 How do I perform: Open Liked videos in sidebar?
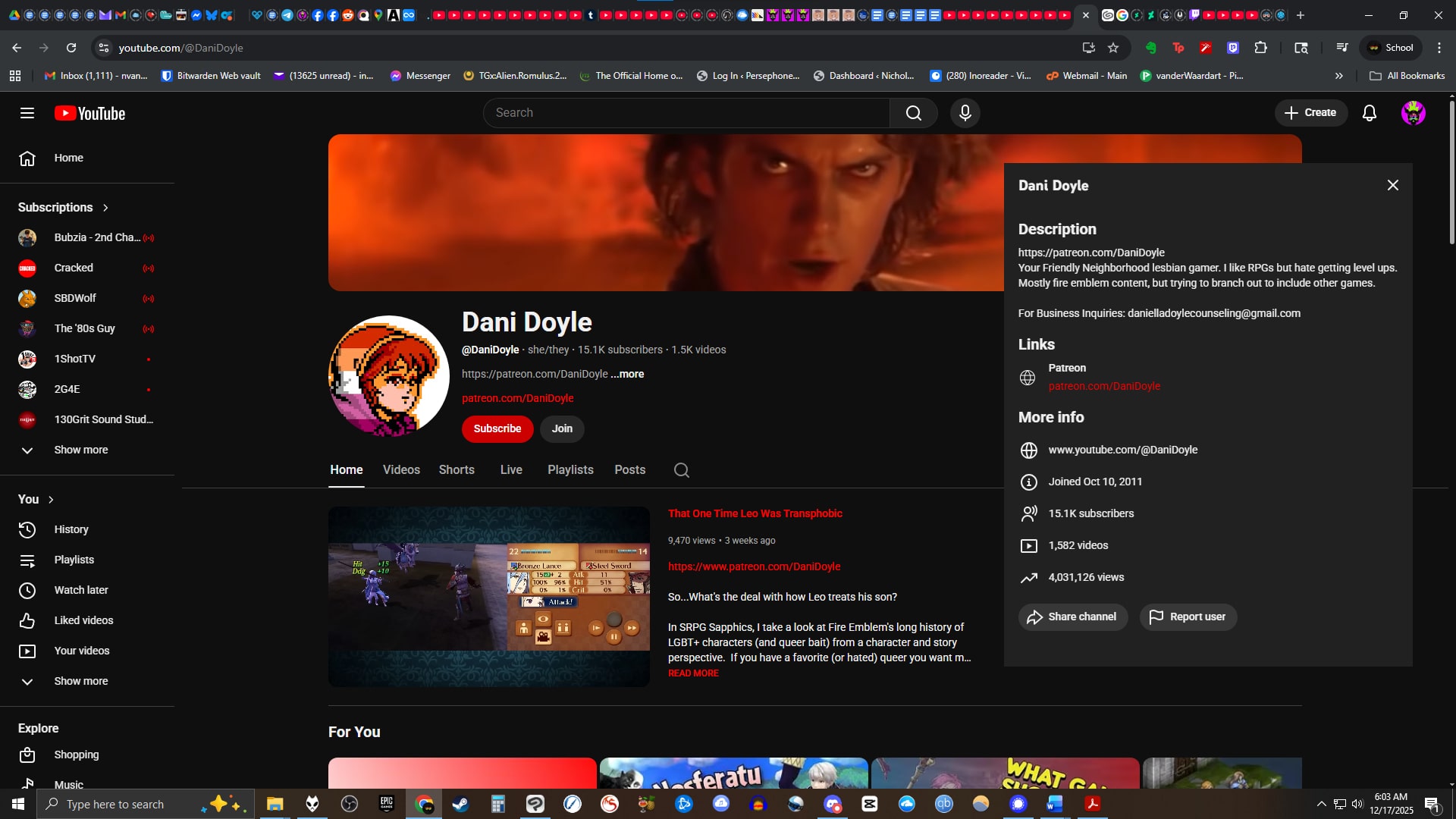[x=83, y=620]
